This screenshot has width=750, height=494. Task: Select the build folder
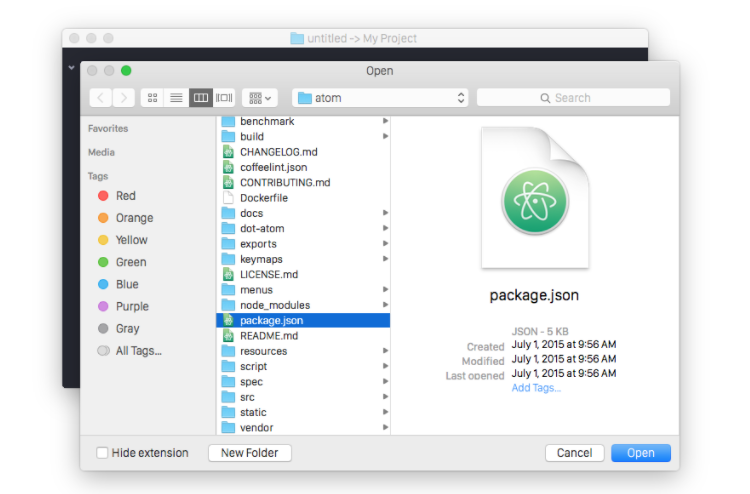303,137
